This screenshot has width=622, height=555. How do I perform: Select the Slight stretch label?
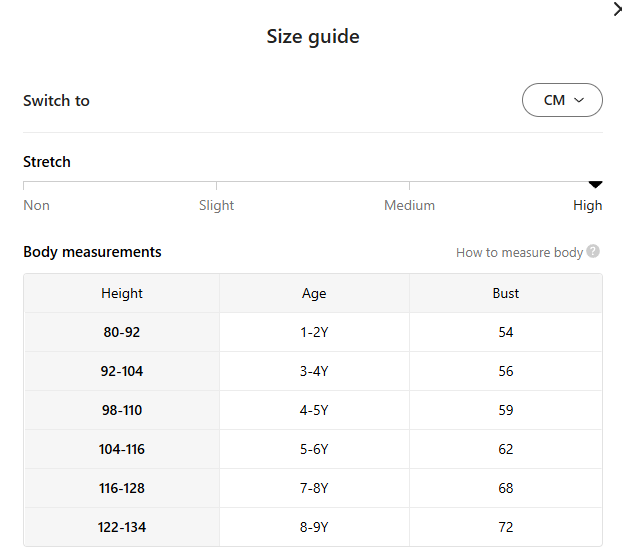coord(216,205)
